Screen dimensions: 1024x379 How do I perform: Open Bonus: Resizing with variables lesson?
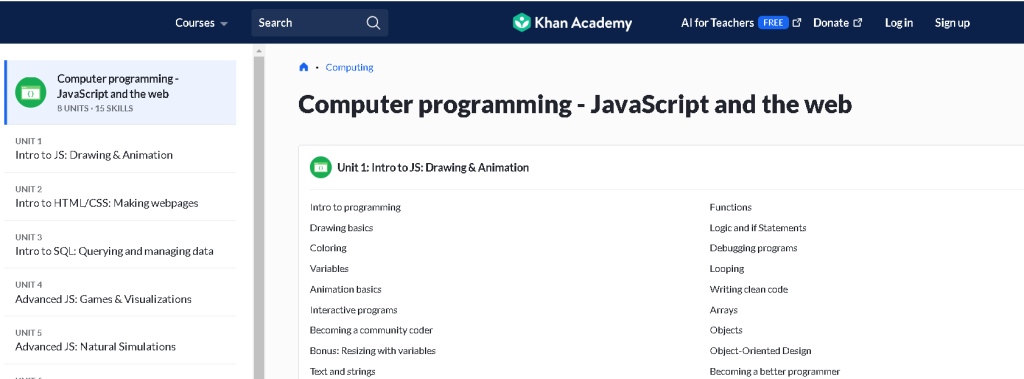tap(372, 350)
